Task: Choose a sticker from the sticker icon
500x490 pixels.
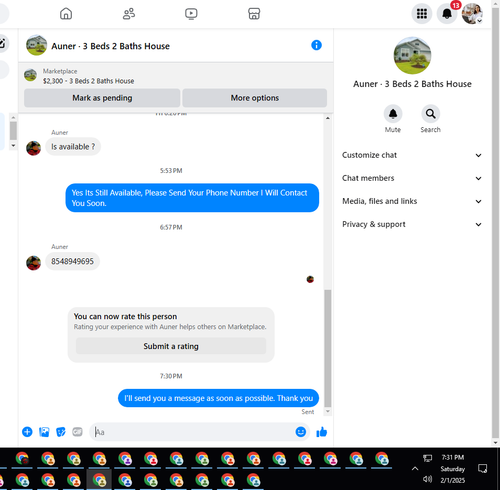Action: click(x=61, y=432)
